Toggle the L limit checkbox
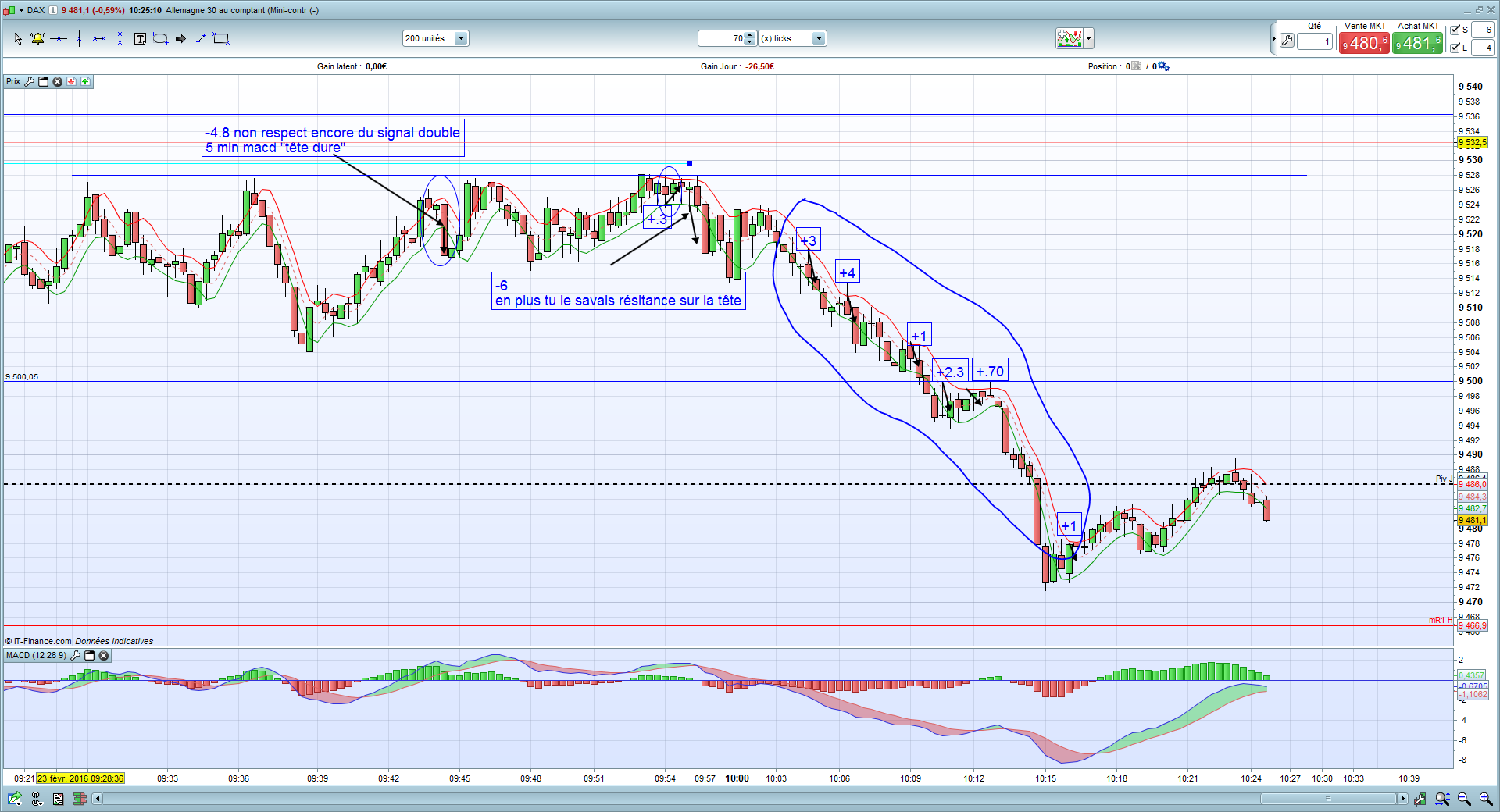This screenshot has height=812, width=1500. click(1455, 48)
